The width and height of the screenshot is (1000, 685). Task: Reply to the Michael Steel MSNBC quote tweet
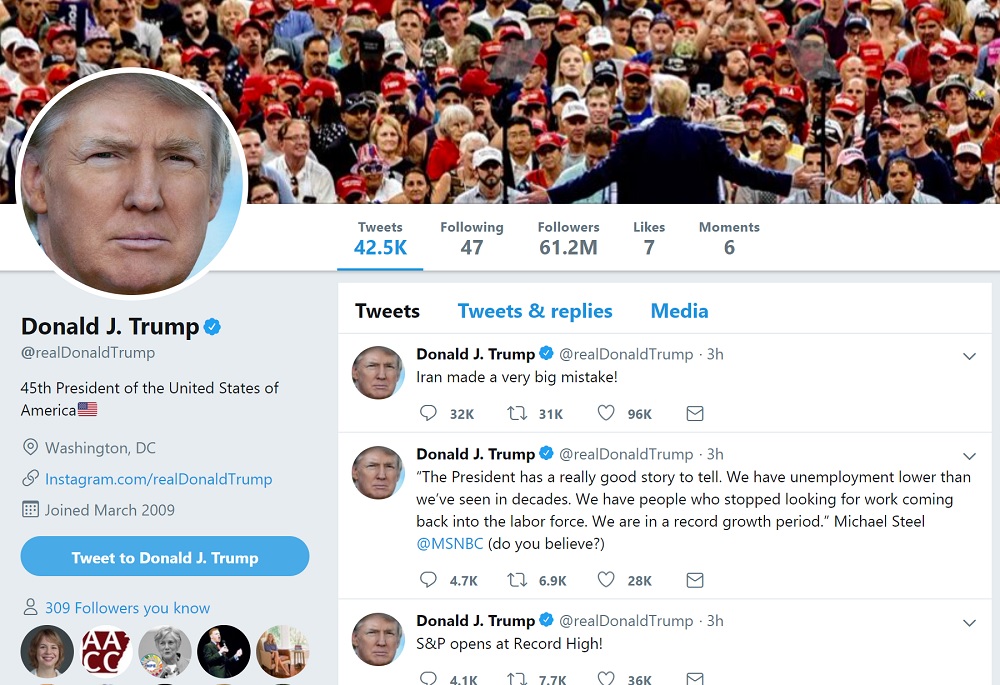(x=428, y=580)
